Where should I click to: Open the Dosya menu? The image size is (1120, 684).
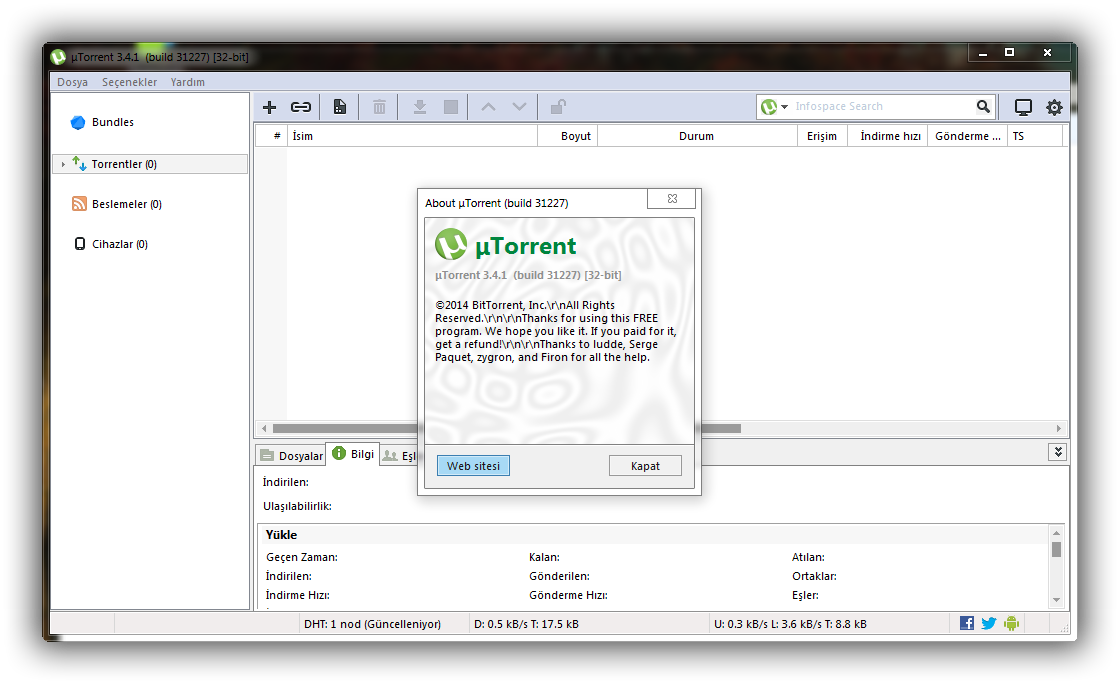point(72,82)
